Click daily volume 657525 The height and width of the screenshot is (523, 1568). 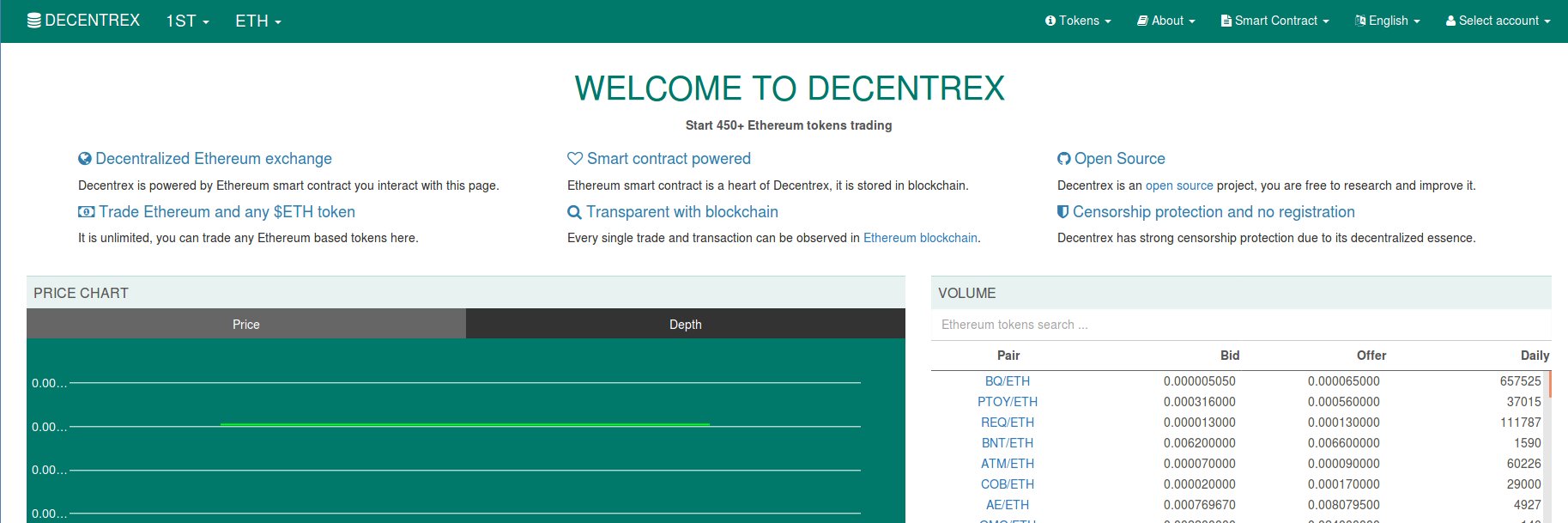(x=1521, y=381)
